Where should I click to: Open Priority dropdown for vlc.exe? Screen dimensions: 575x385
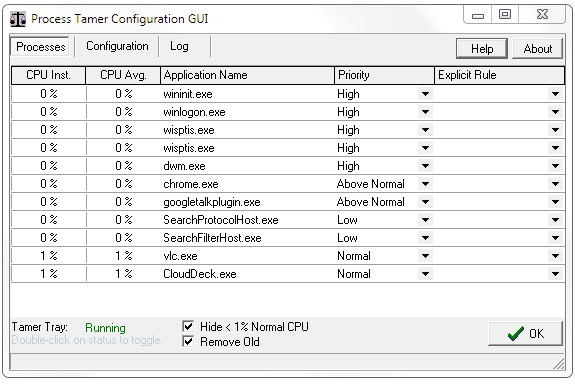tap(425, 256)
